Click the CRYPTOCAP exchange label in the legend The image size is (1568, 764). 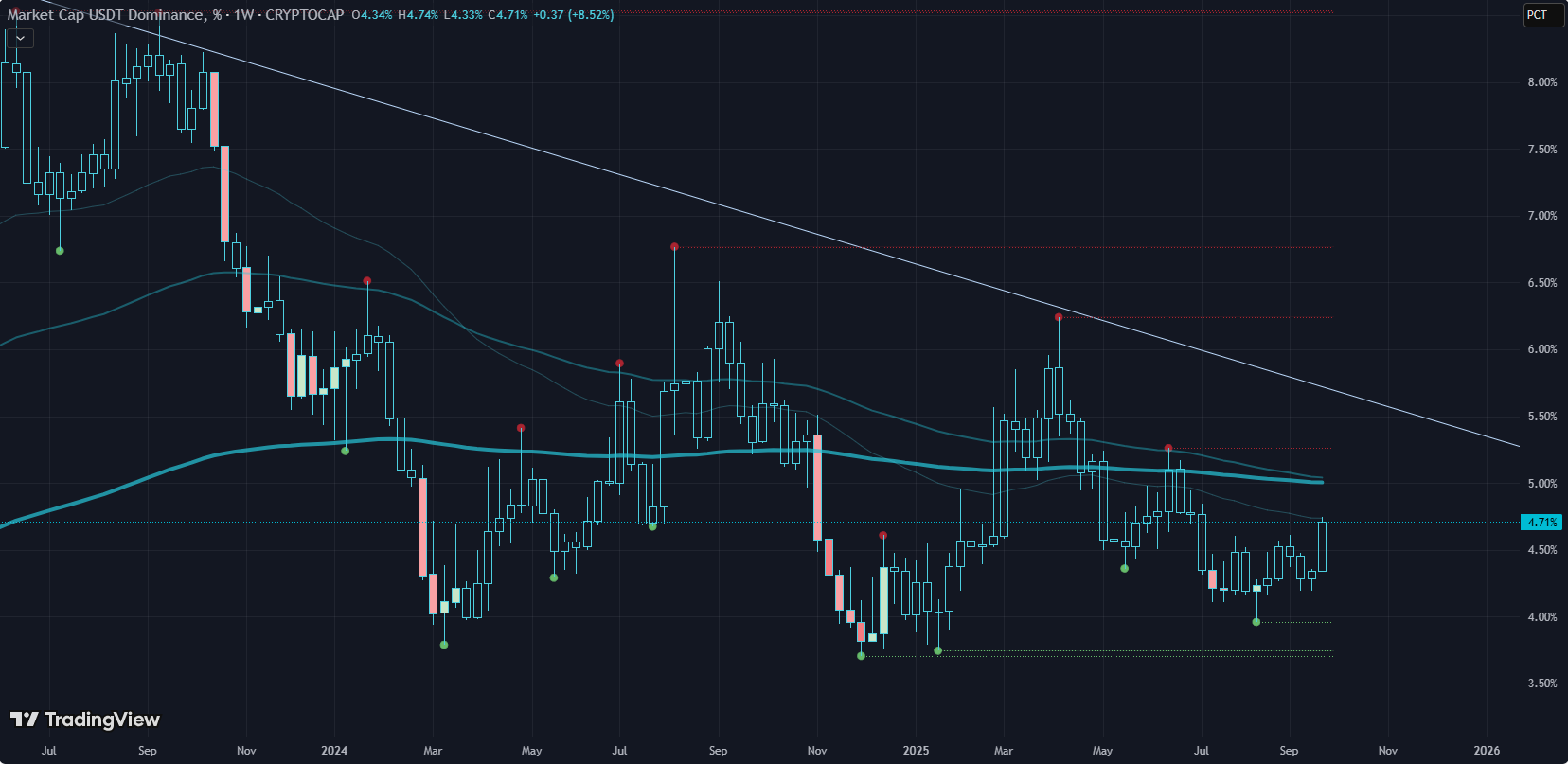point(304,15)
